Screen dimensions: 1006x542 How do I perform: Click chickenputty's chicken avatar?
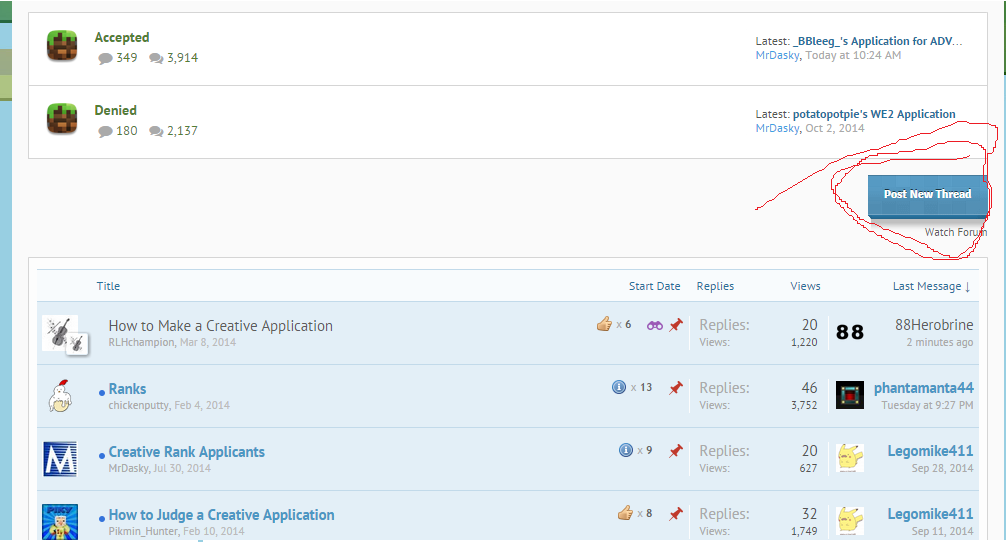pyautogui.click(x=60, y=396)
